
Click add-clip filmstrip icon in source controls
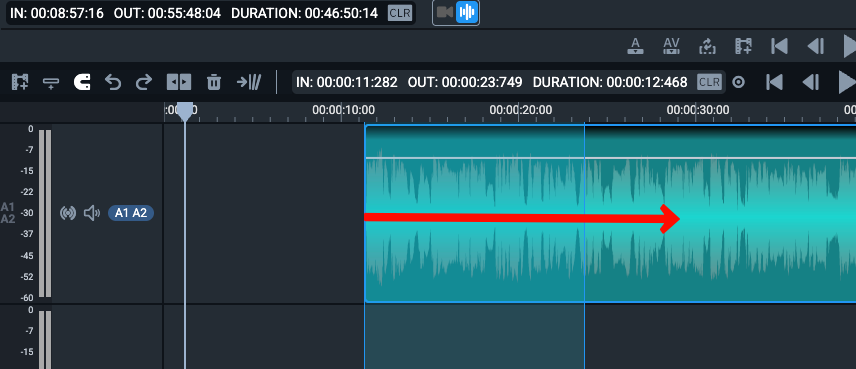743,46
